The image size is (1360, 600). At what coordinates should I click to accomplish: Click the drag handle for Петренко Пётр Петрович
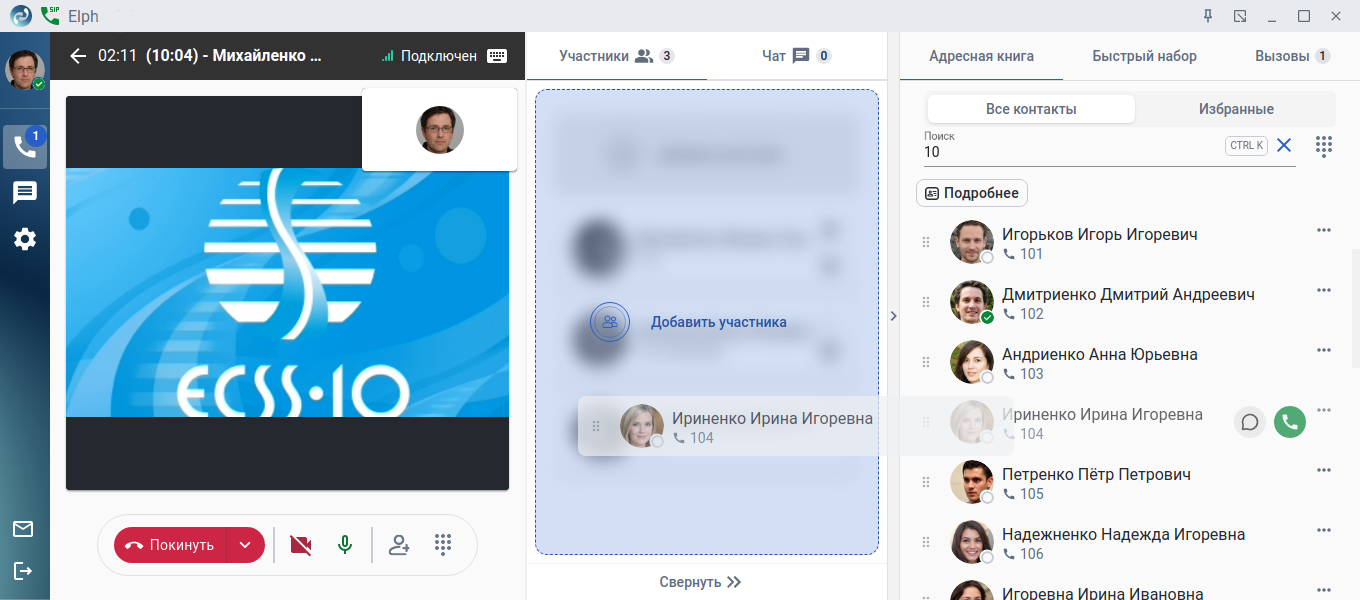click(925, 482)
